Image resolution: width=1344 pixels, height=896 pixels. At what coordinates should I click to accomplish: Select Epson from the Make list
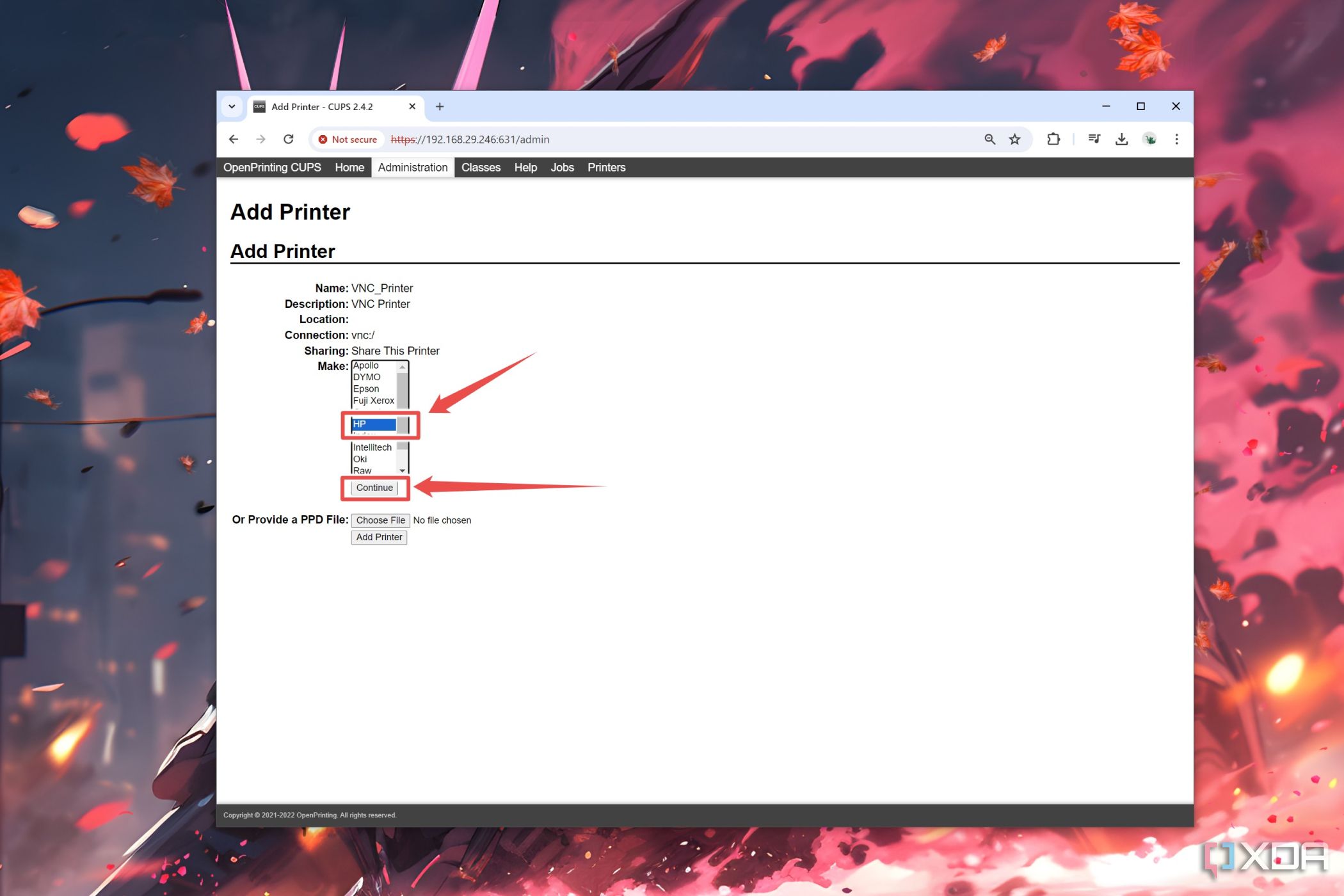pos(375,388)
